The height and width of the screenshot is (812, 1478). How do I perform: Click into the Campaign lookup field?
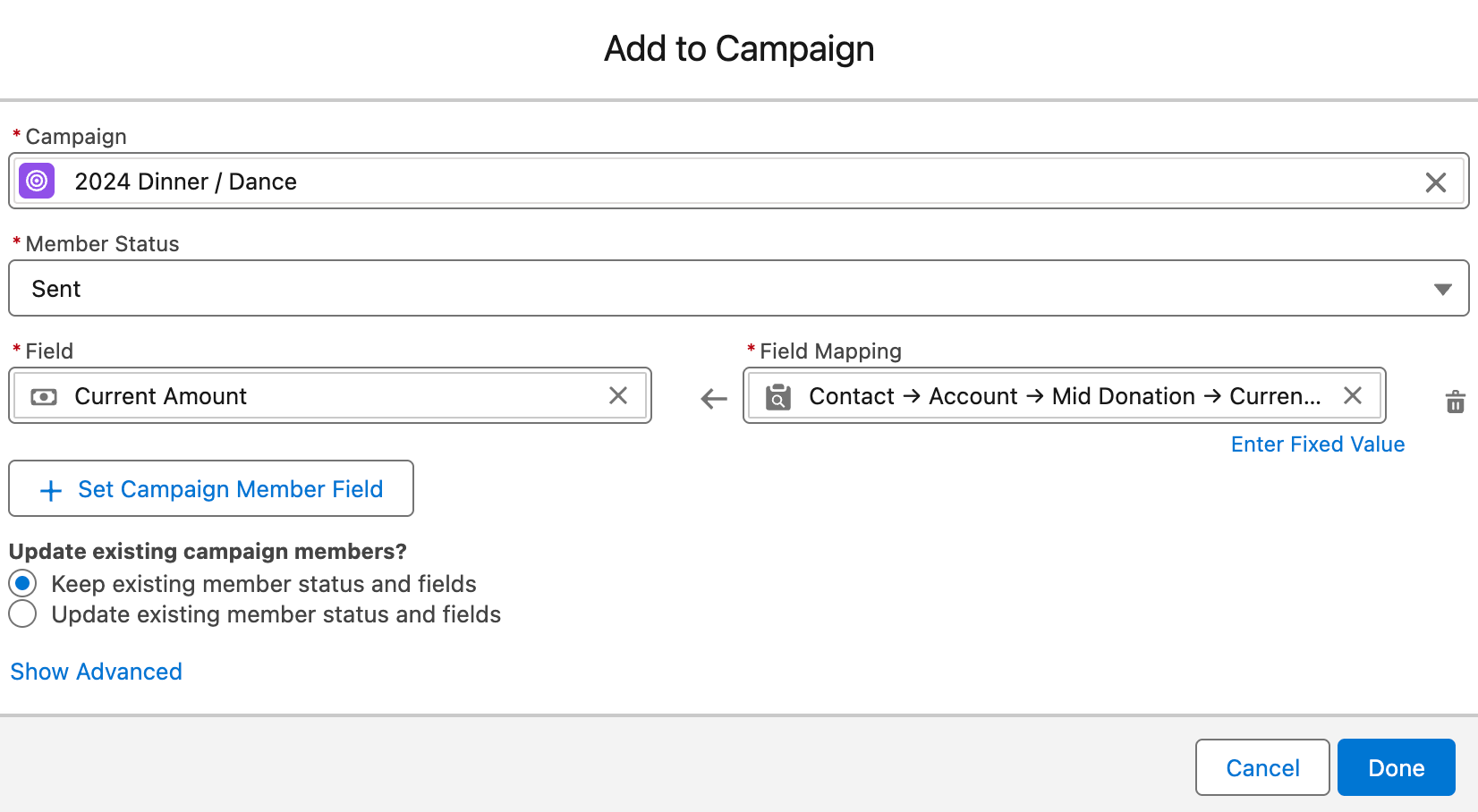coord(716,182)
